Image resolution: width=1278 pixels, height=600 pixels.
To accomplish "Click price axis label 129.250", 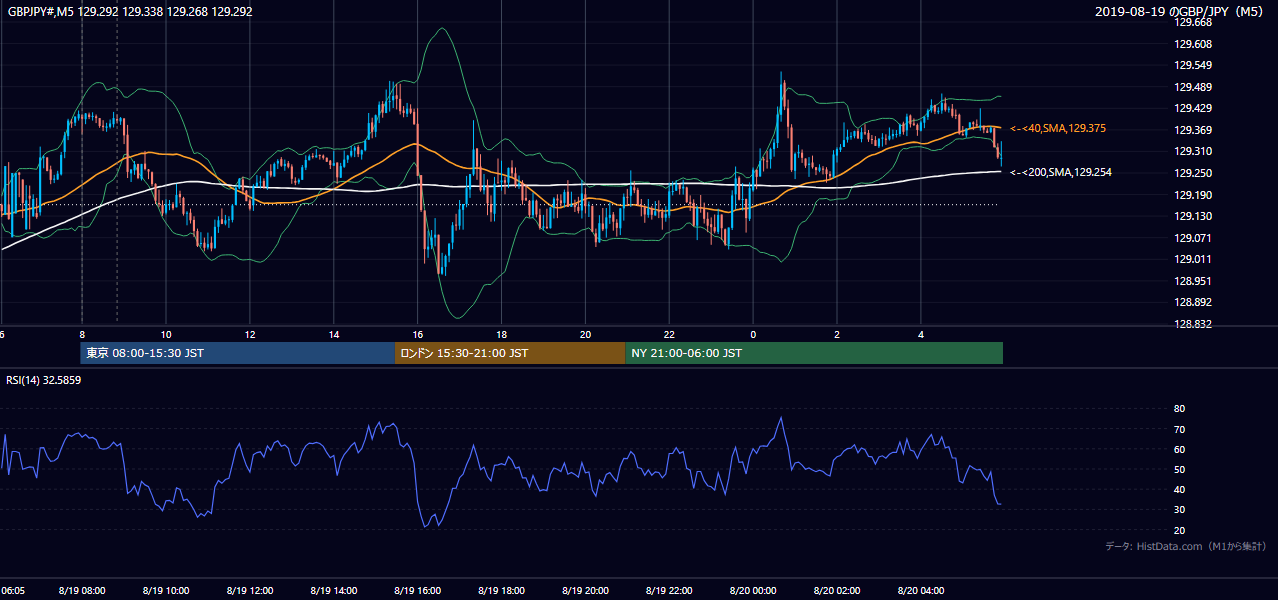I will [1193, 173].
